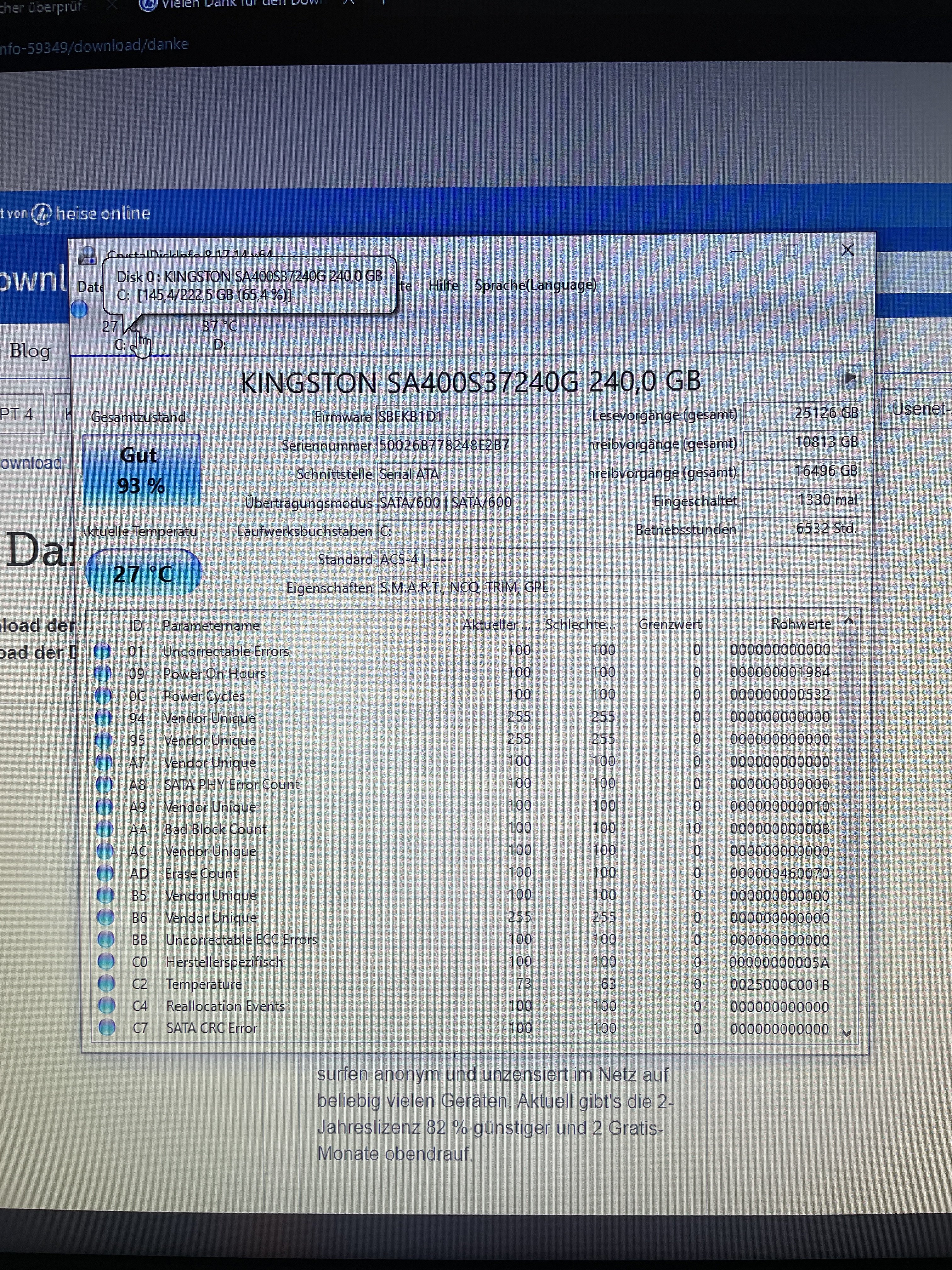Click status dot for Bad Block Count
Image resolution: width=952 pixels, height=1270 pixels.
coord(105,828)
